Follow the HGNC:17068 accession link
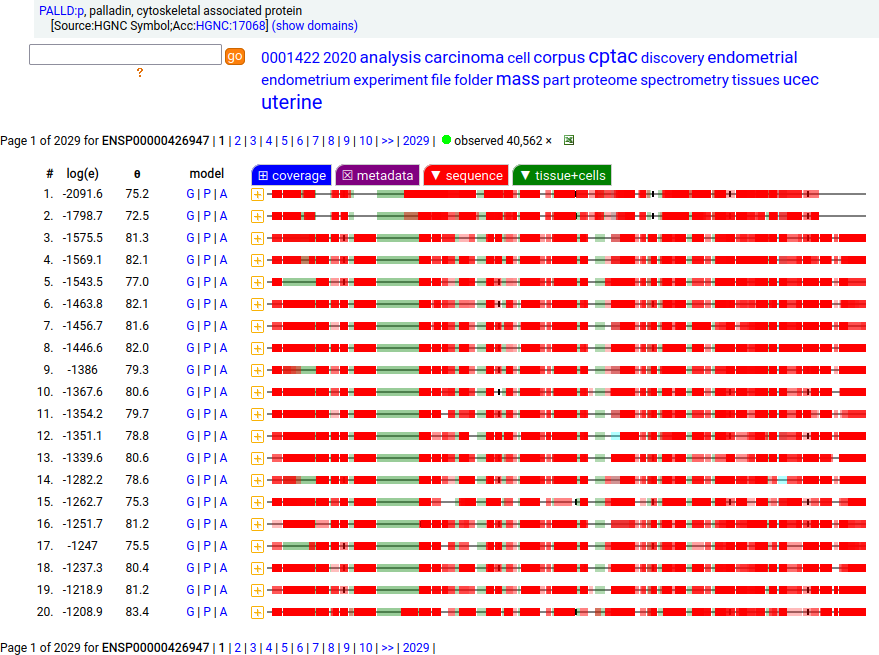Screen dimensions: 879x655 (230, 26)
